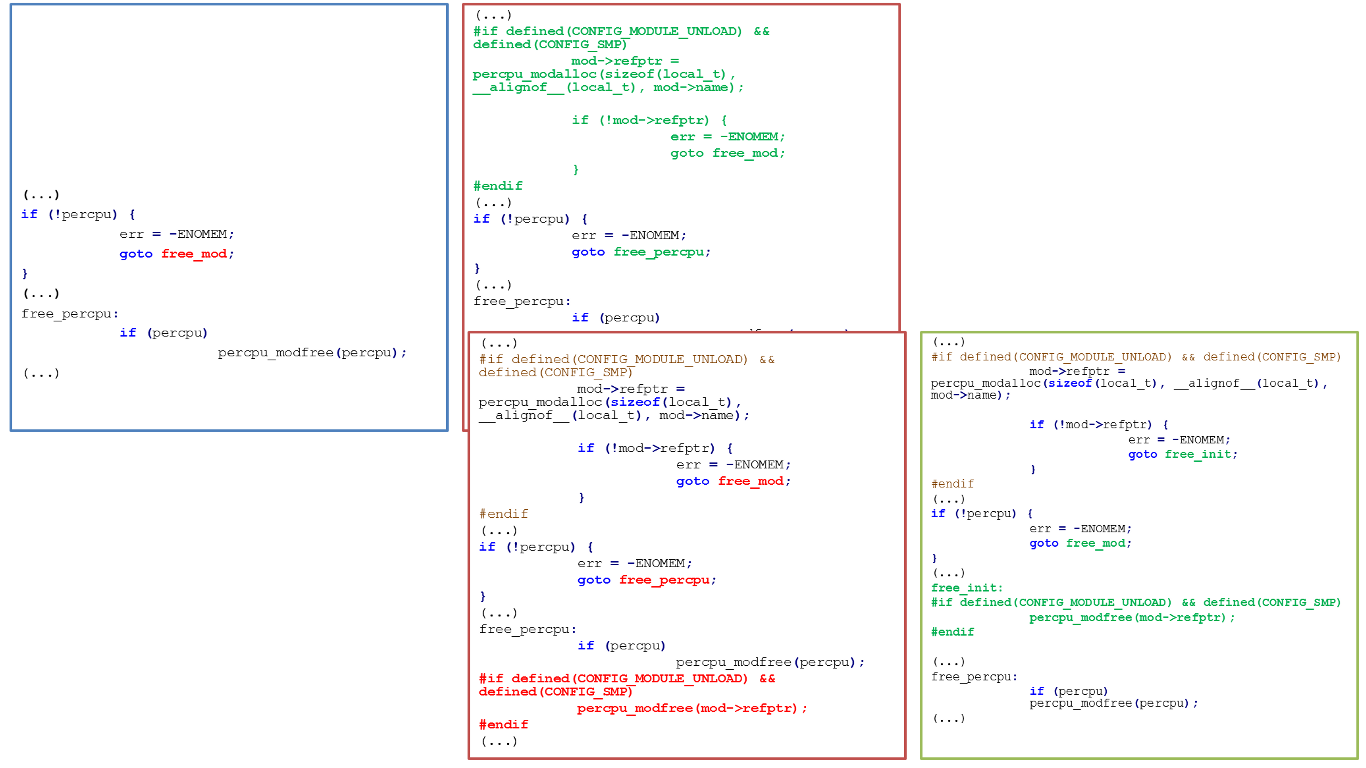1366x768 pixels.
Task: Click red goto free_mod in bottom red box
Action: tap(733, 481)
